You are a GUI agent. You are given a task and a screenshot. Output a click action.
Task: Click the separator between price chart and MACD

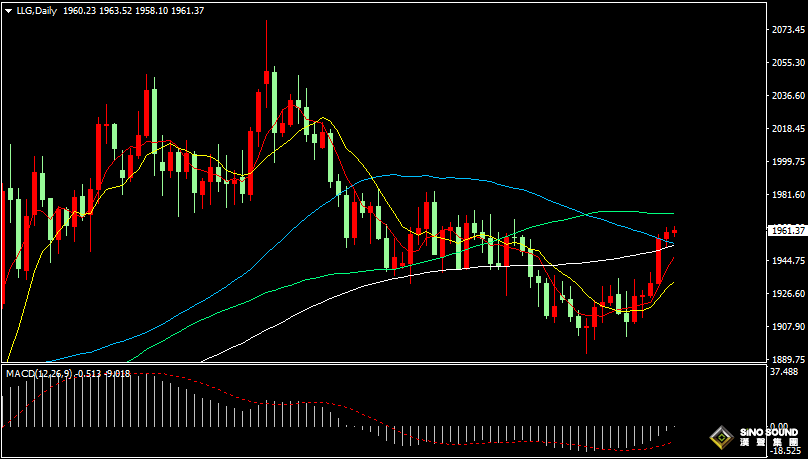(380, 365)
